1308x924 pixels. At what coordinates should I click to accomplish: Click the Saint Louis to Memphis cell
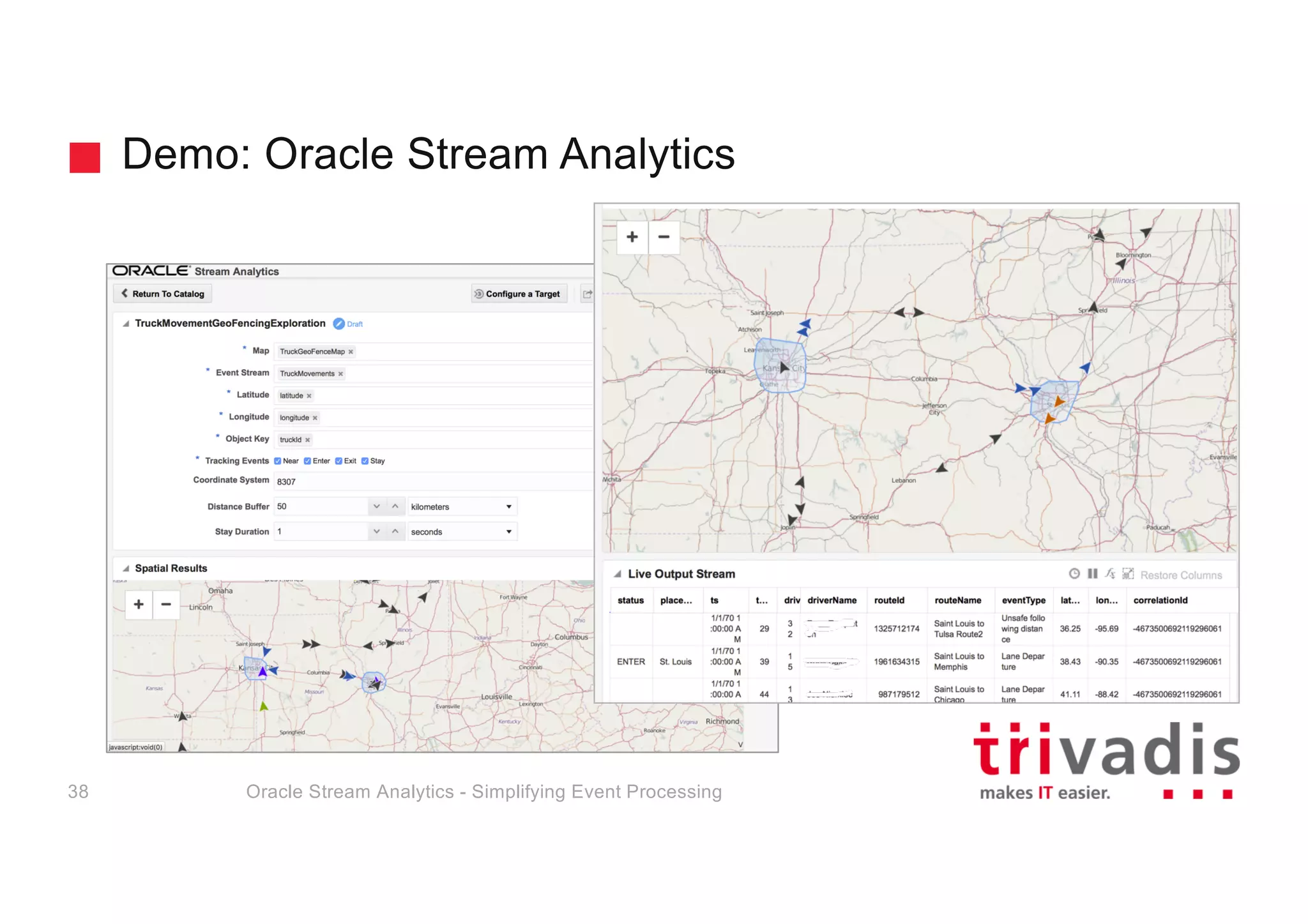[959, 662]
